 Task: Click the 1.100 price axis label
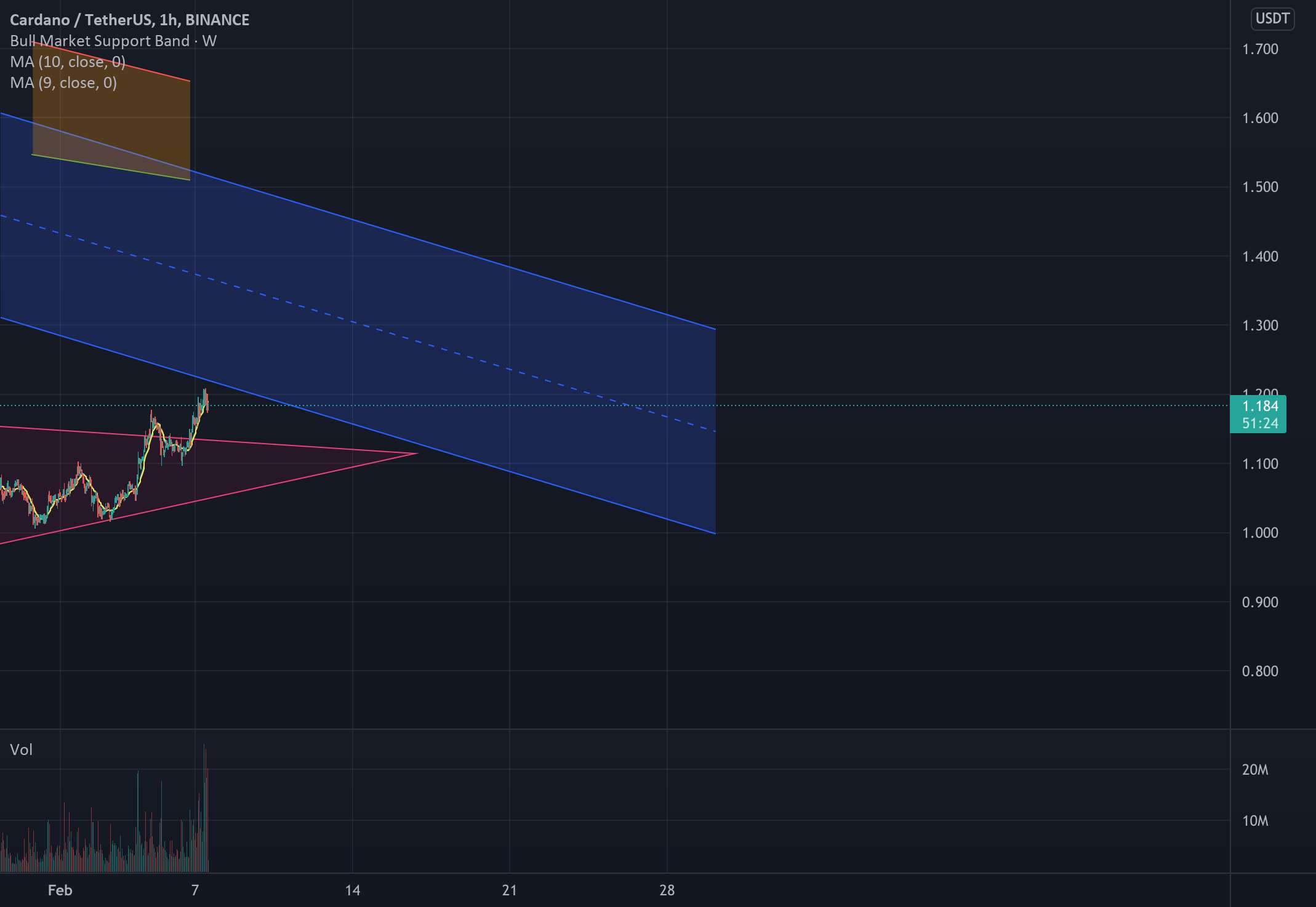(1259, 463)
